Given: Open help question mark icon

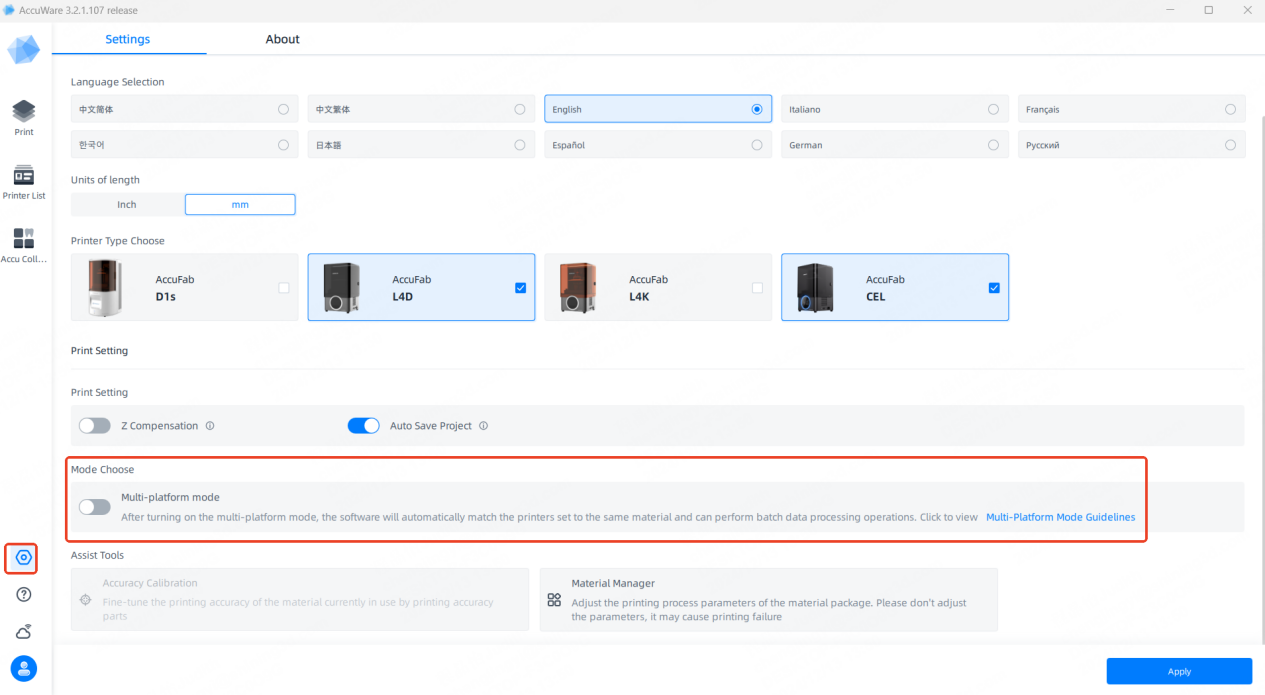Looking at the screenshot, I should pyautogui.click(x=24, y=595).
